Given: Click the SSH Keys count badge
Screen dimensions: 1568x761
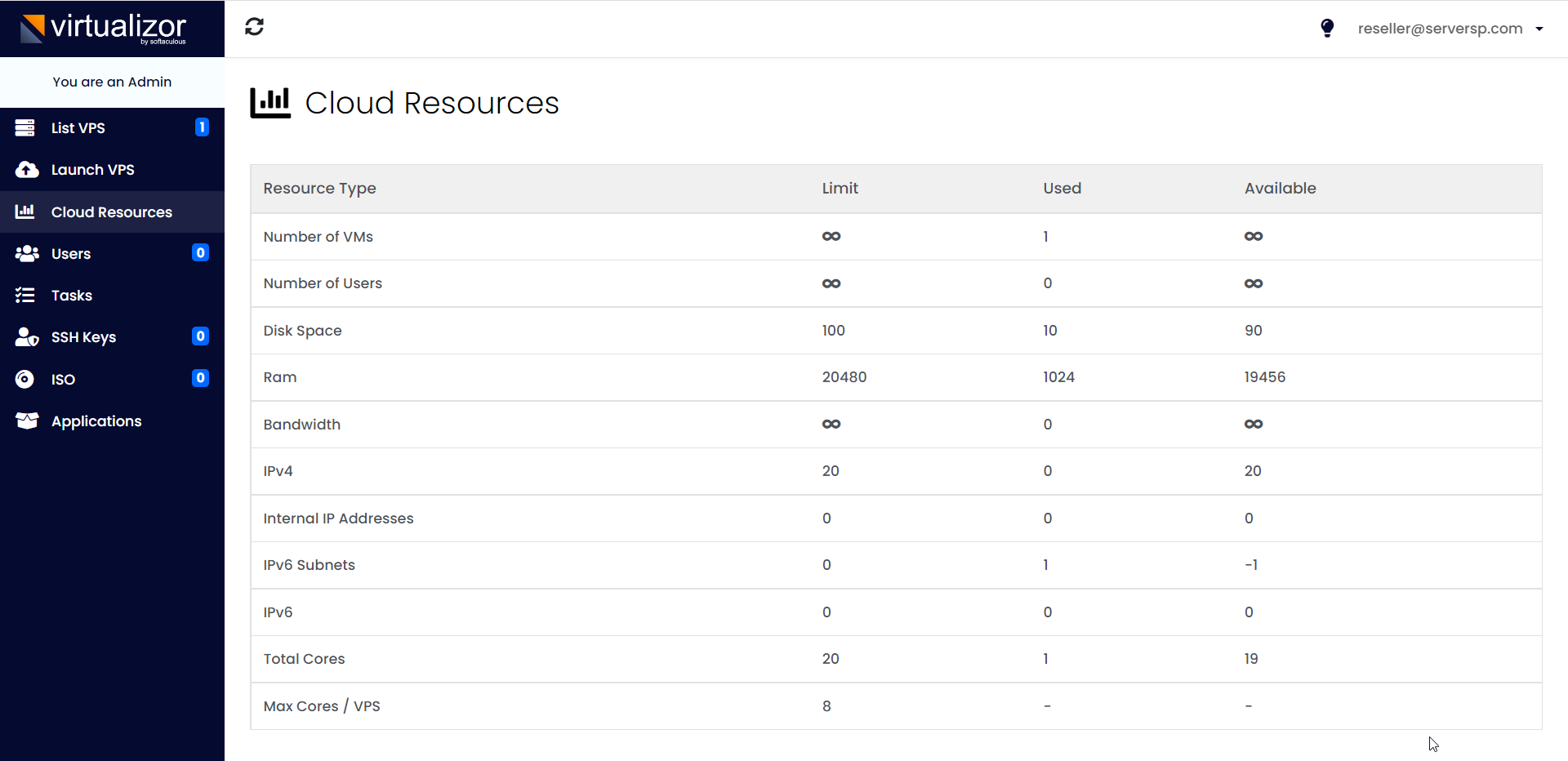Looking at the screenshot, I should 200,336.
